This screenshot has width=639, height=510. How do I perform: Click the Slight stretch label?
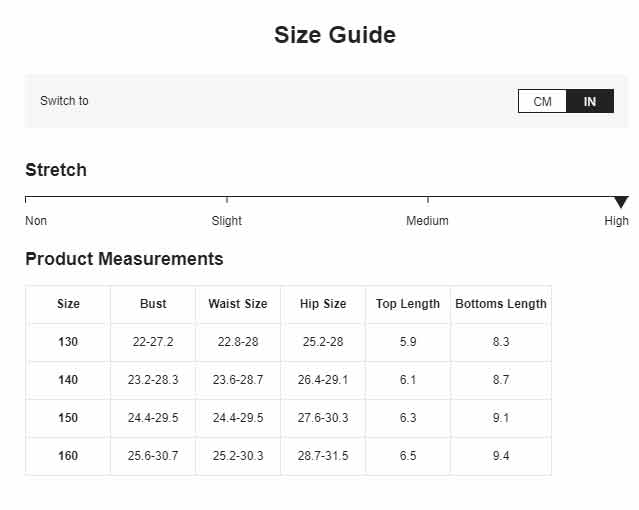(227, 221)
